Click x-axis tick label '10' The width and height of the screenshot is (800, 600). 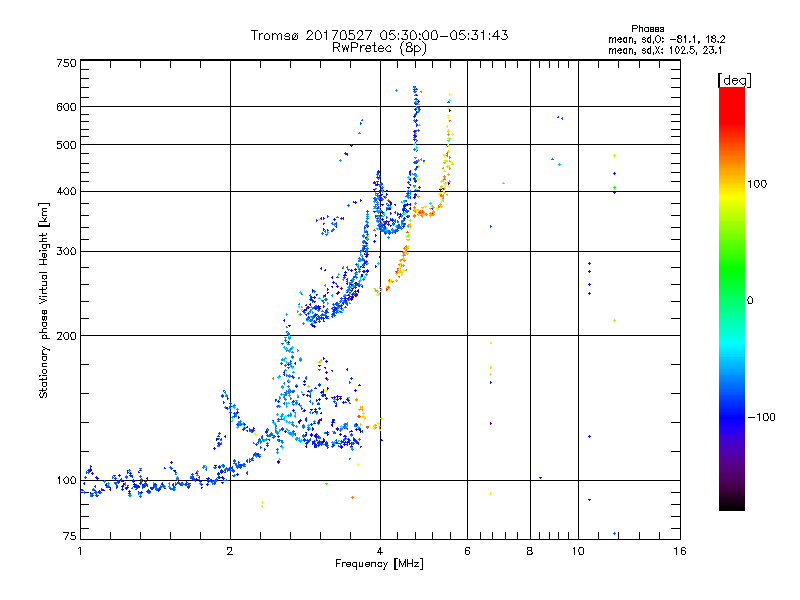tap(578, 551)
